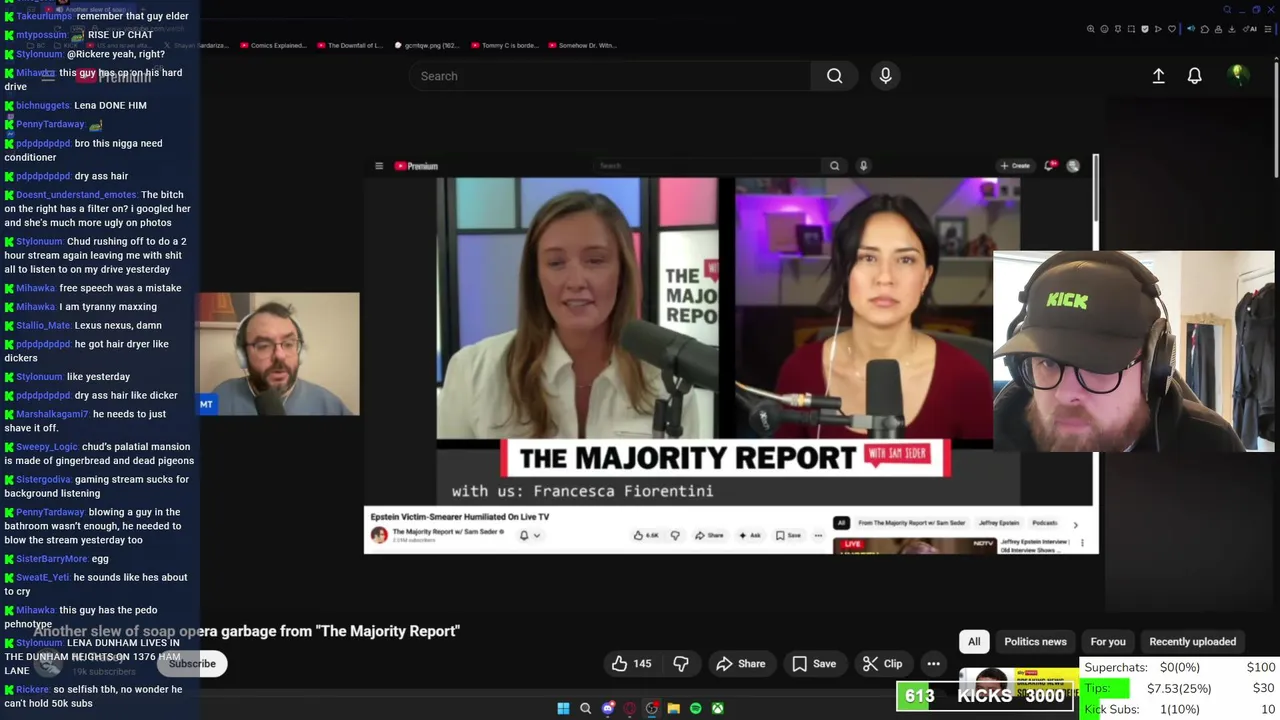Screen dimensions: 1280x720
Task: Open Jeffrey Epstein Interview thumbnail
Action: (913, 546)
